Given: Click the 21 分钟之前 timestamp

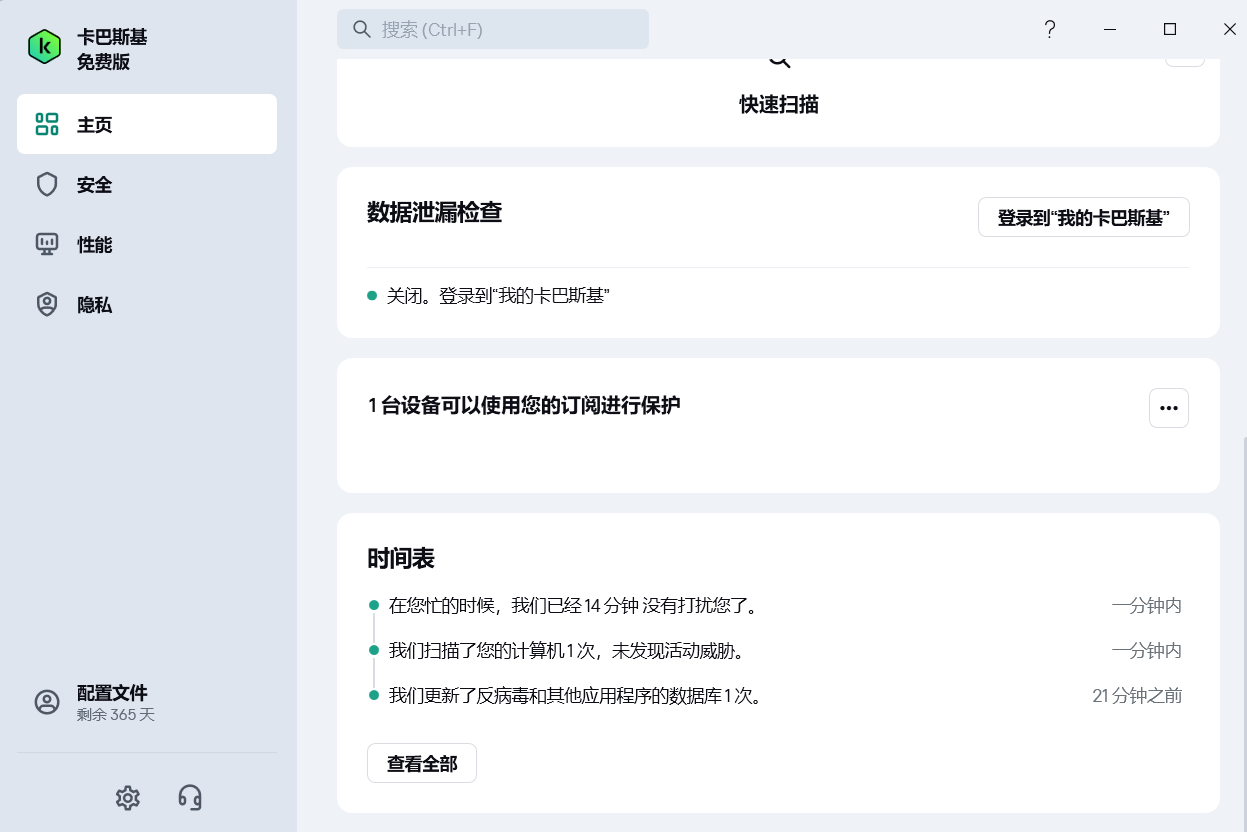Looking at the screenshot, I should point(1137,696).
